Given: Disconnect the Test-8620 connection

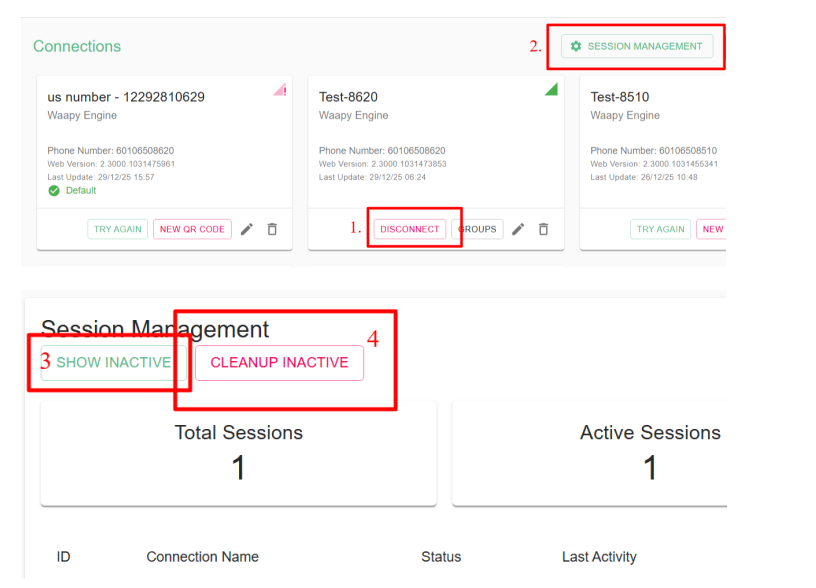Looking at the screenshot, I should tap(410, 229).
